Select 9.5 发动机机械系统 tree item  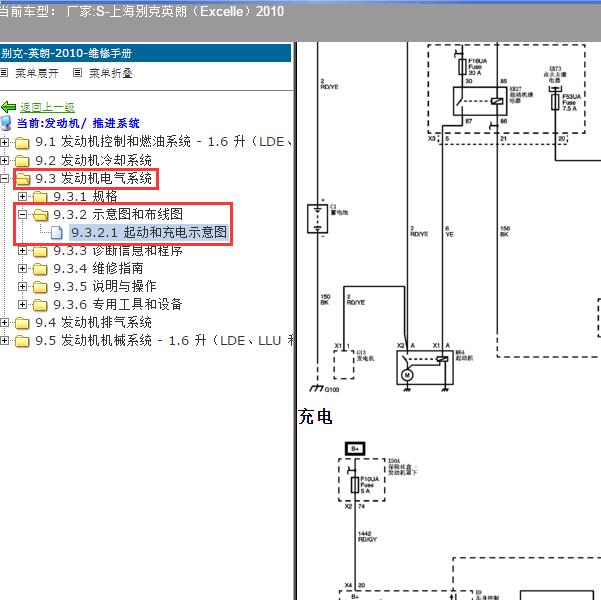[164, 340]
